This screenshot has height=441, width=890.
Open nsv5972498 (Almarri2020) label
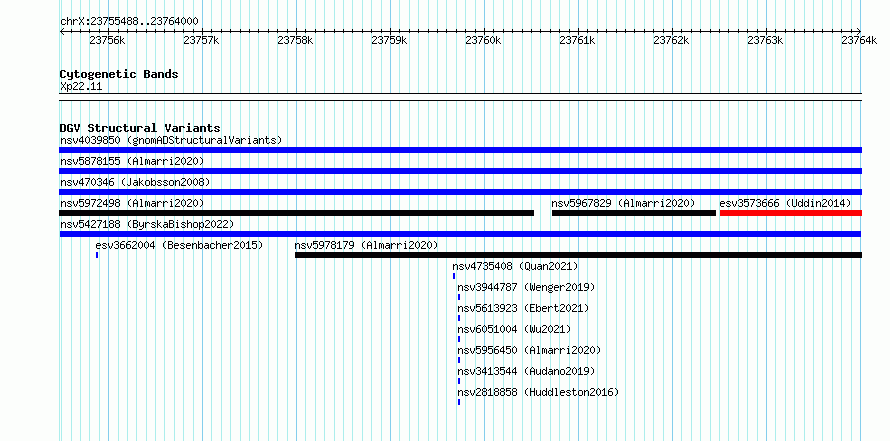click(x=132, y=203)
